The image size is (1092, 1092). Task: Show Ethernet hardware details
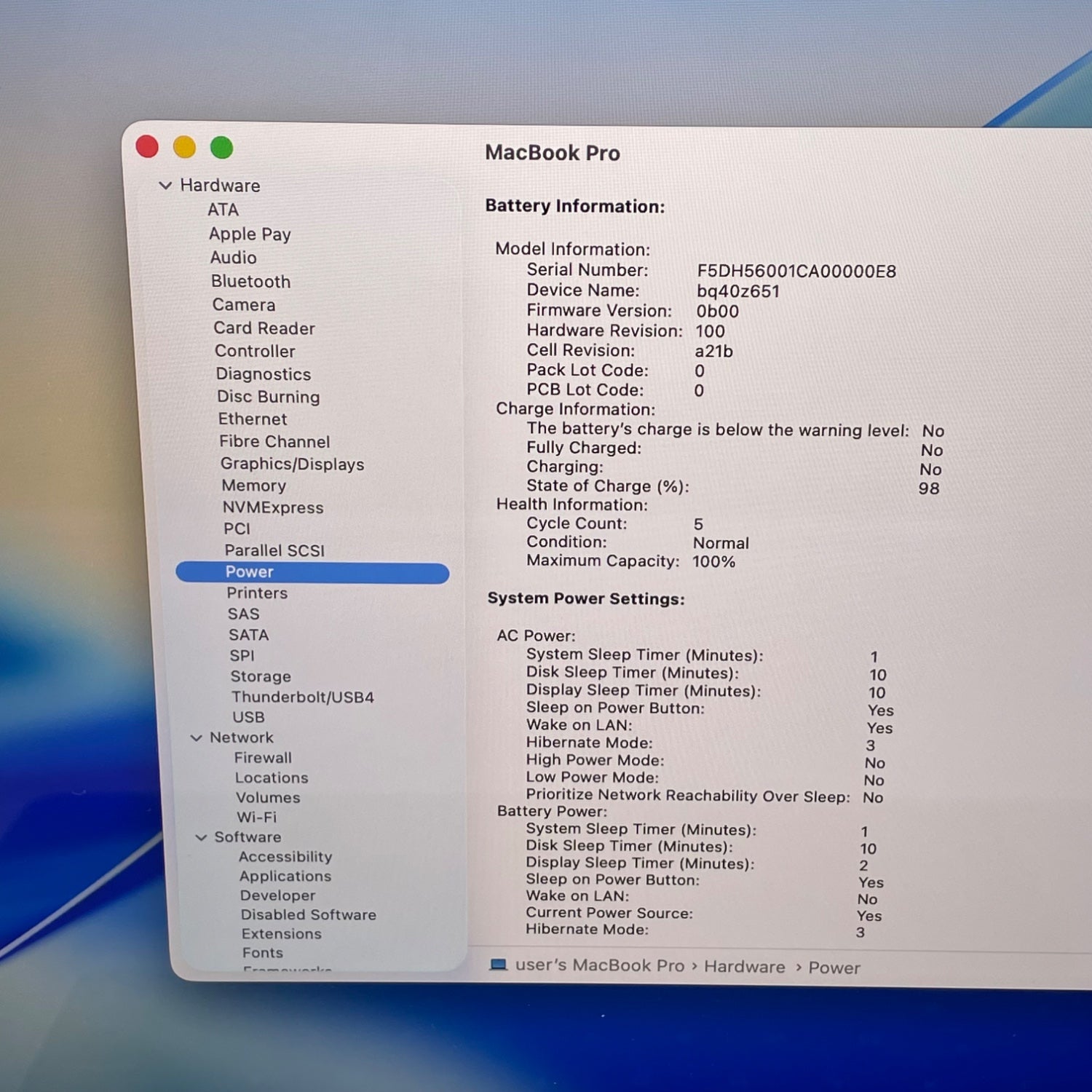click(x=253, y=419)
